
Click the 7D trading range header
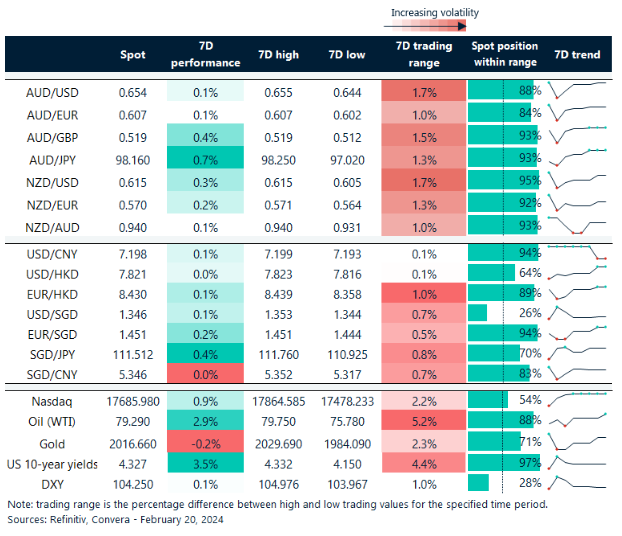[x=424, y=54]
